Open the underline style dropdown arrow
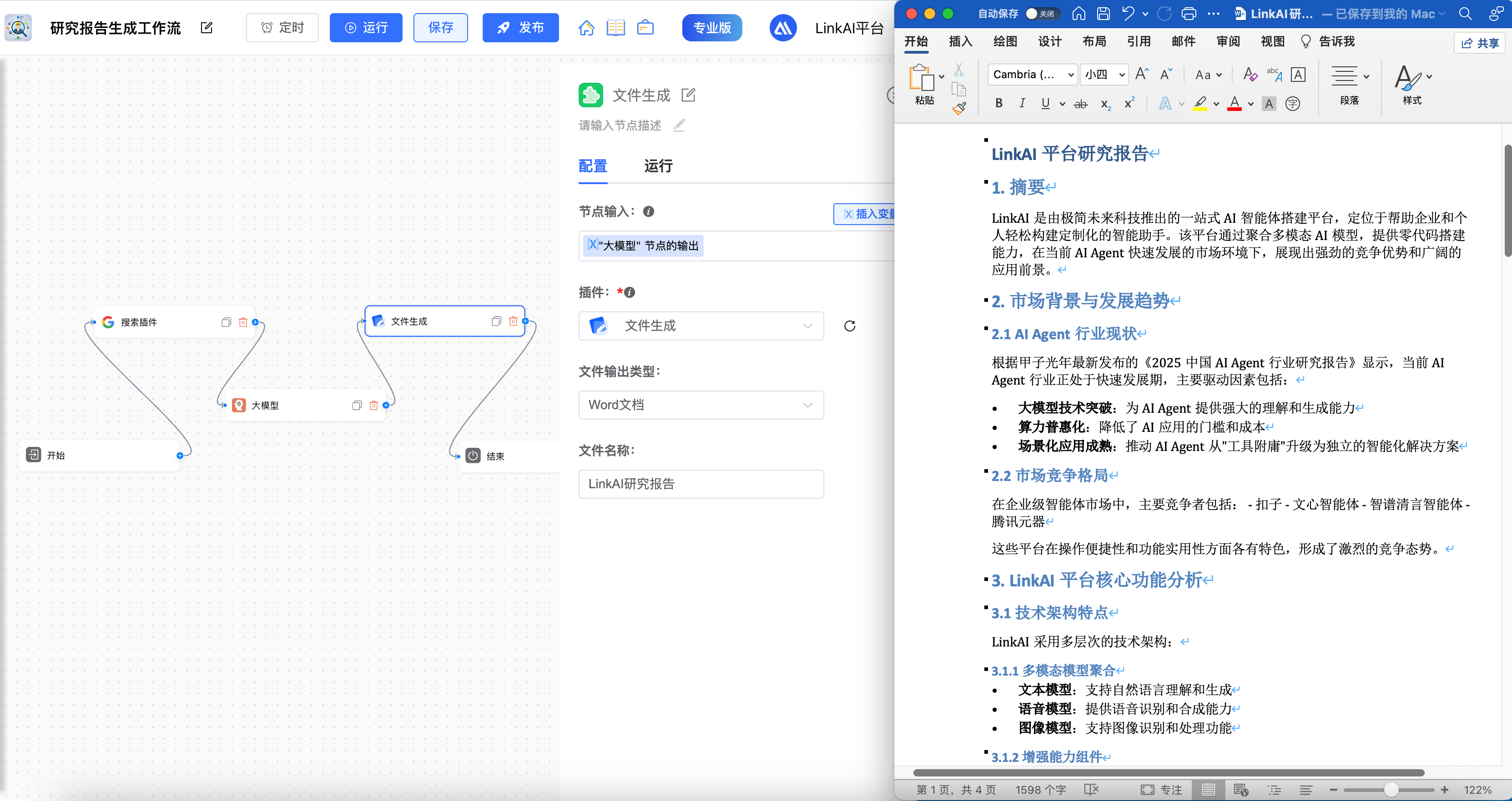 tap(1062, 104)
